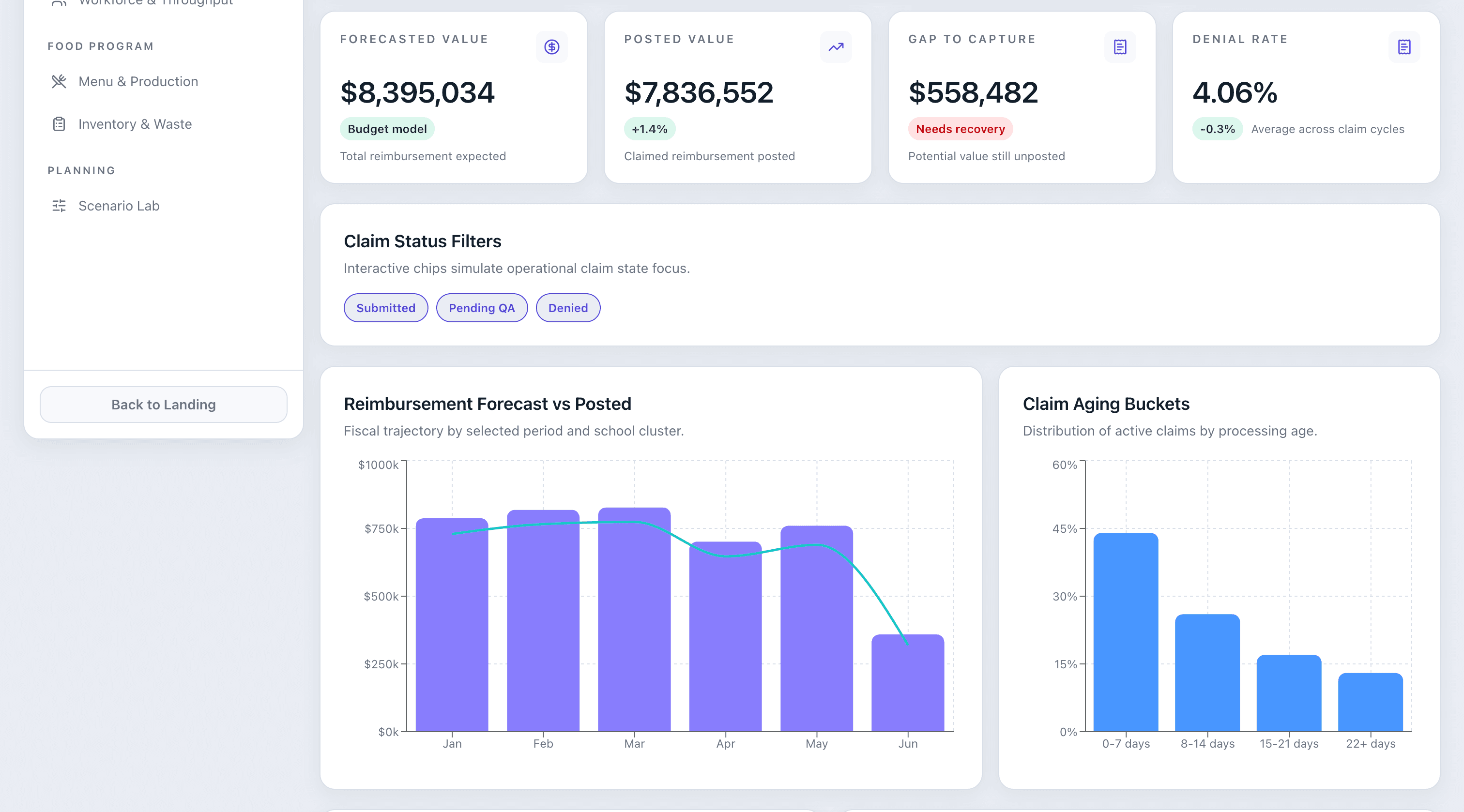Open the Menu & Production page

(138, 81)
